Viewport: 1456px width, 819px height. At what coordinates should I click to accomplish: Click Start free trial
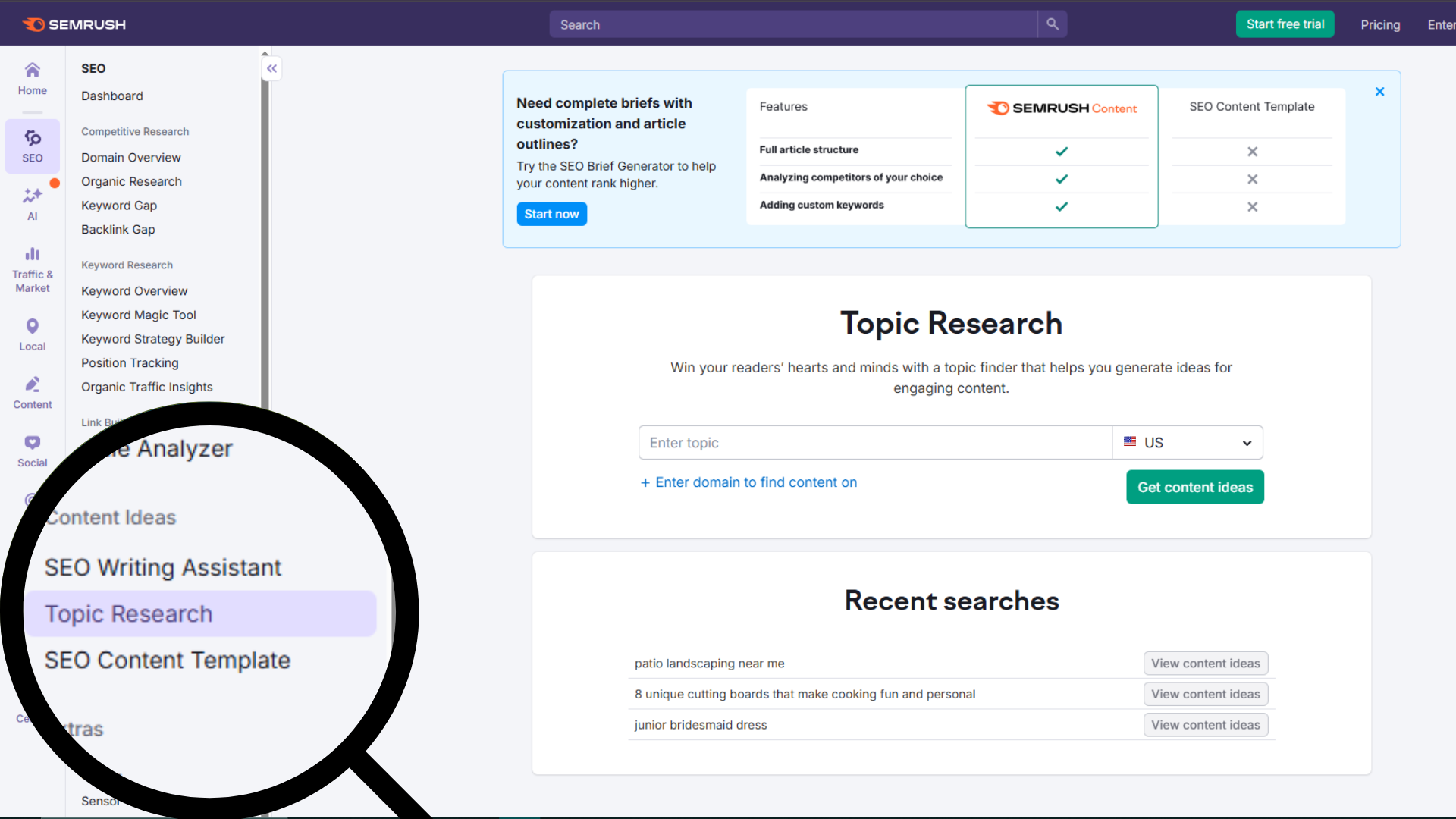pyautogui.click(x=1284, y=24)
